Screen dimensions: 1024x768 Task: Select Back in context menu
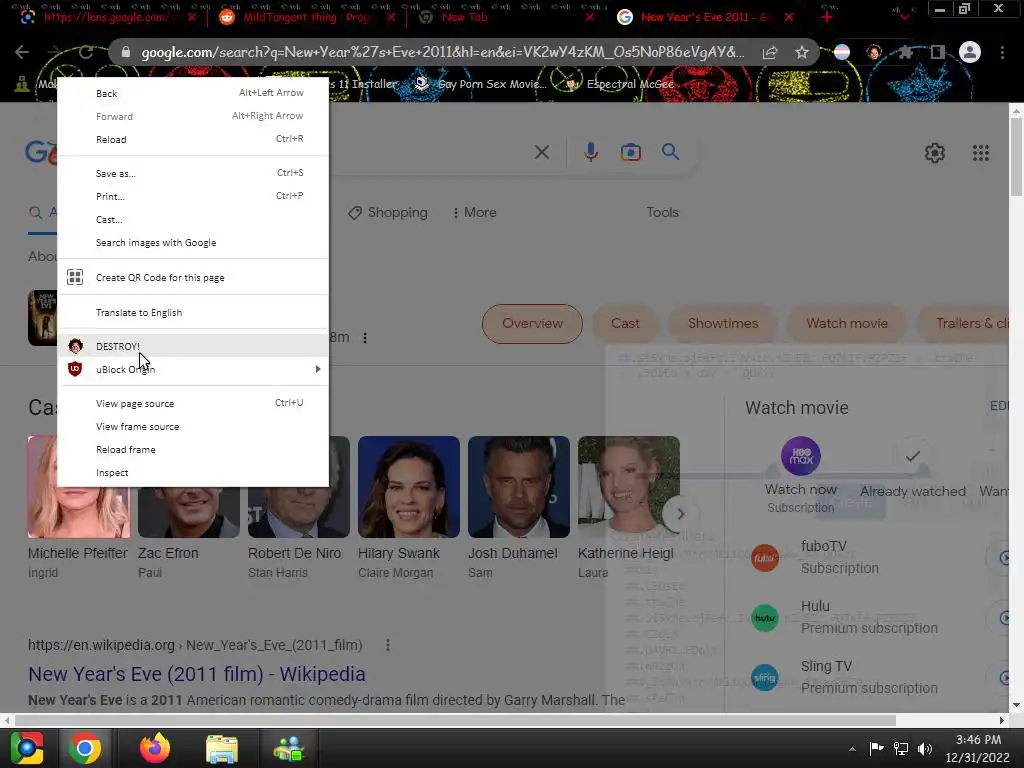pyautogui.click(x=193, y=93)
